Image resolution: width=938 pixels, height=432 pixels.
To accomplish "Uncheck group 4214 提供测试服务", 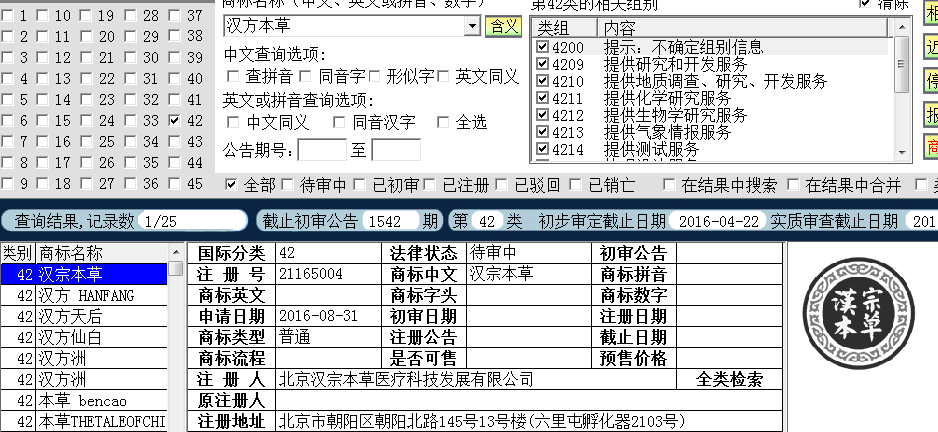I will point(542,147).
